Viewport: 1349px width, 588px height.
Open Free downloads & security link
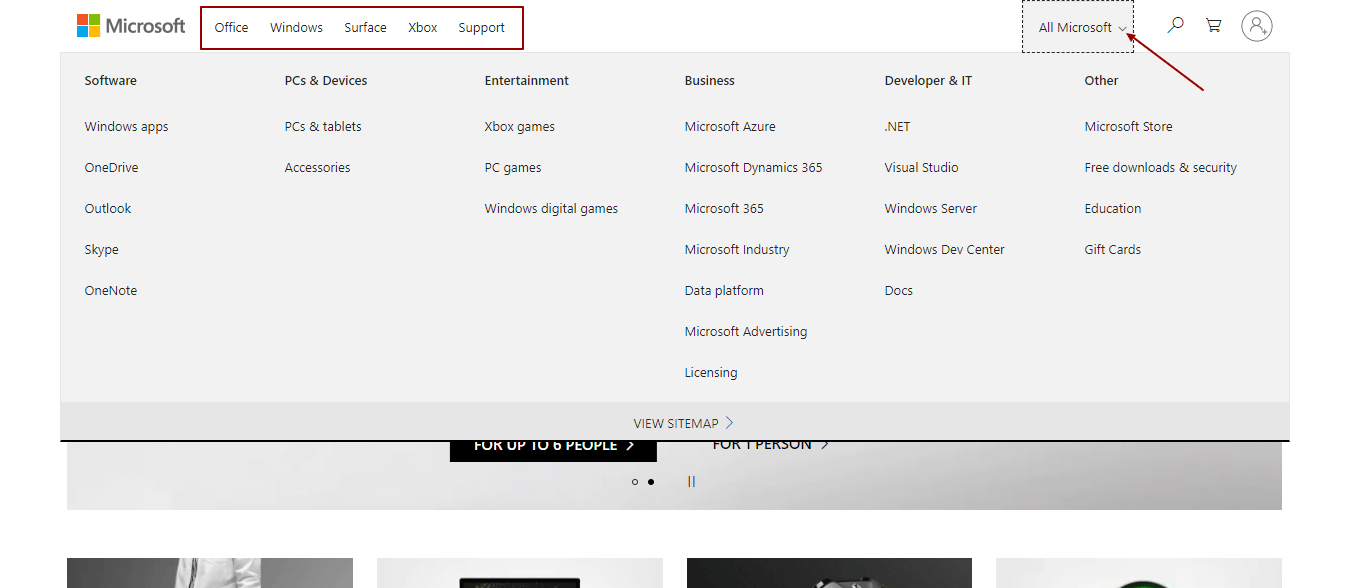1160,167
